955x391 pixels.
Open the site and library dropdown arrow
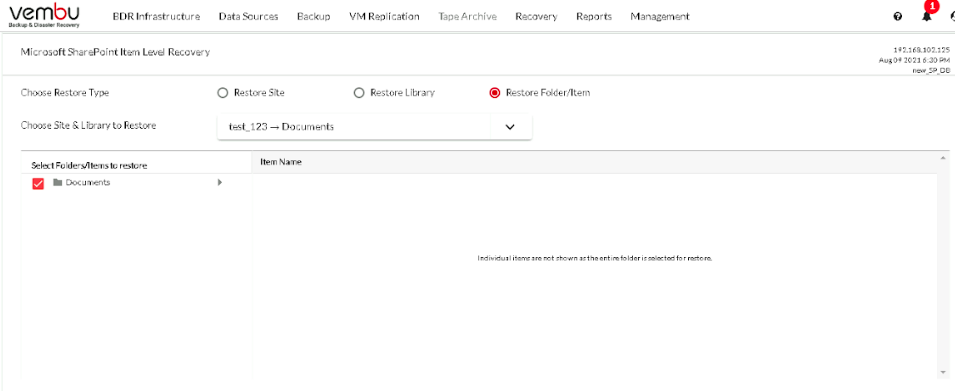(x=510, y=127)
